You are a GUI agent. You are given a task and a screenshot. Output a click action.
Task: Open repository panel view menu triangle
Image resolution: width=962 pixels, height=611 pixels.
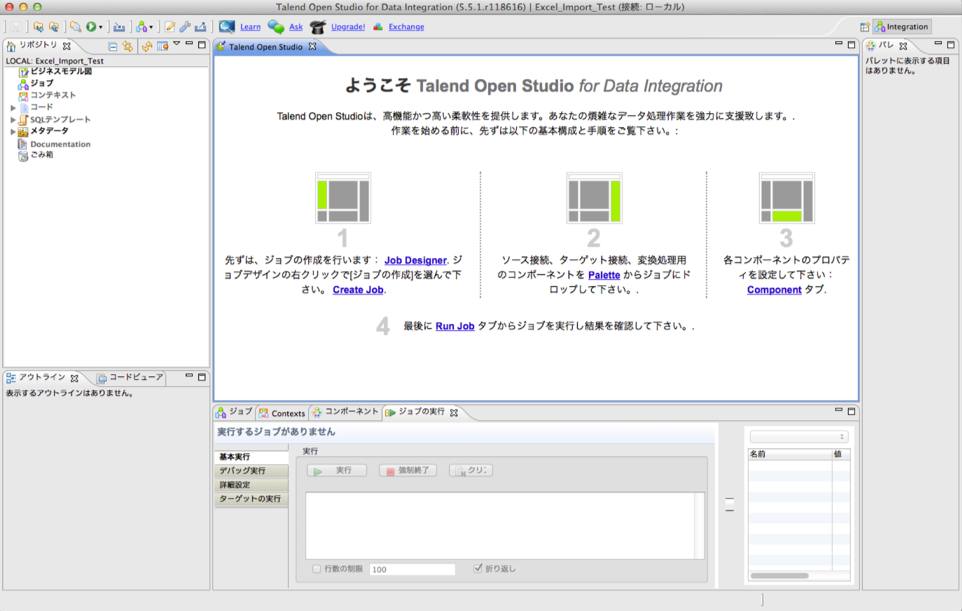click(x=177, y=44)
